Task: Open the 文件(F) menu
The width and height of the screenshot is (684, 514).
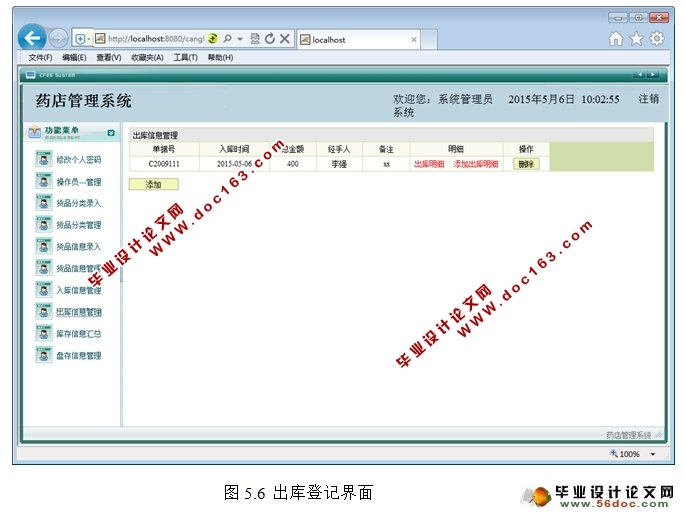Action: 40,58
